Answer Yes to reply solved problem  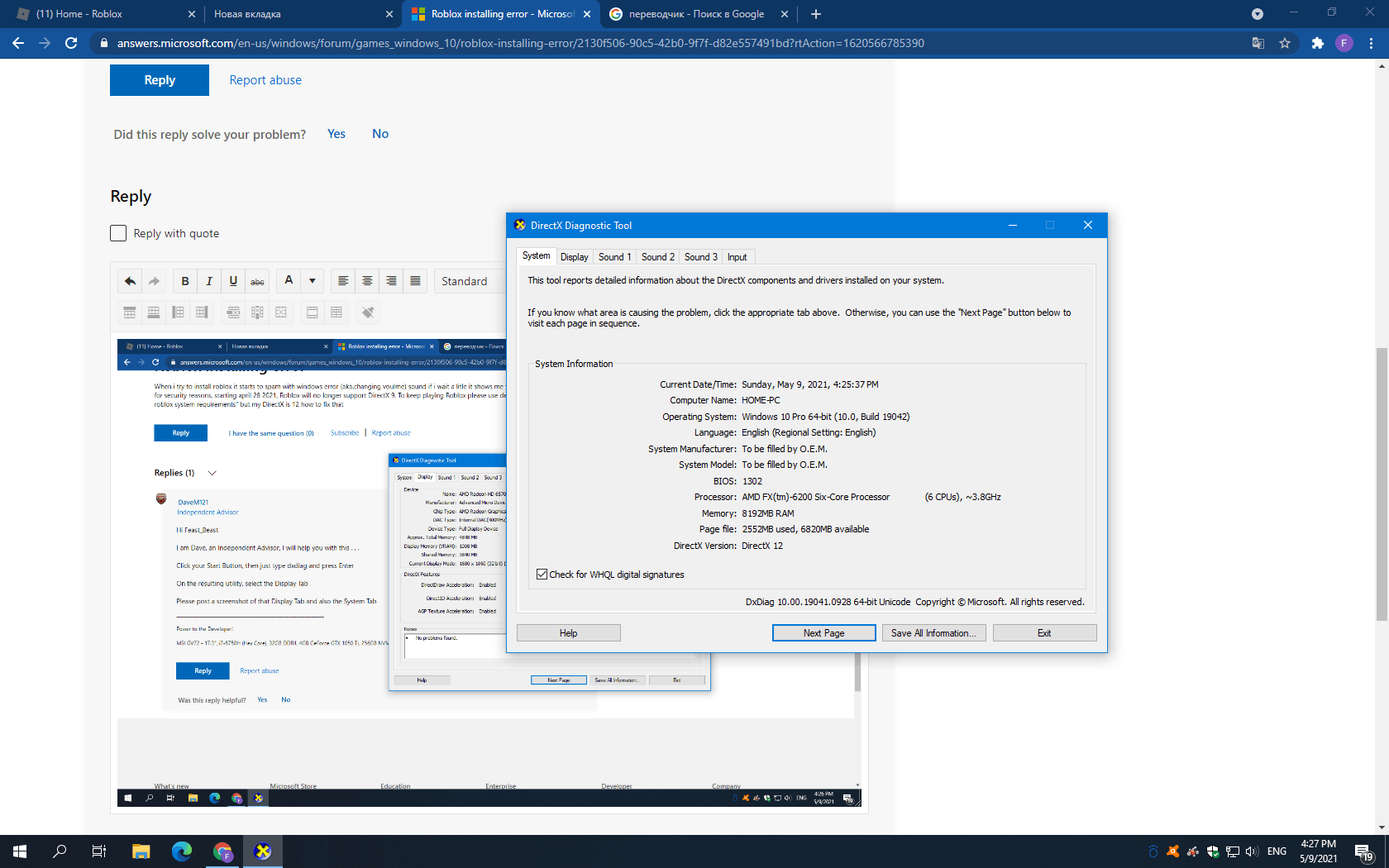tap(337, 134)
